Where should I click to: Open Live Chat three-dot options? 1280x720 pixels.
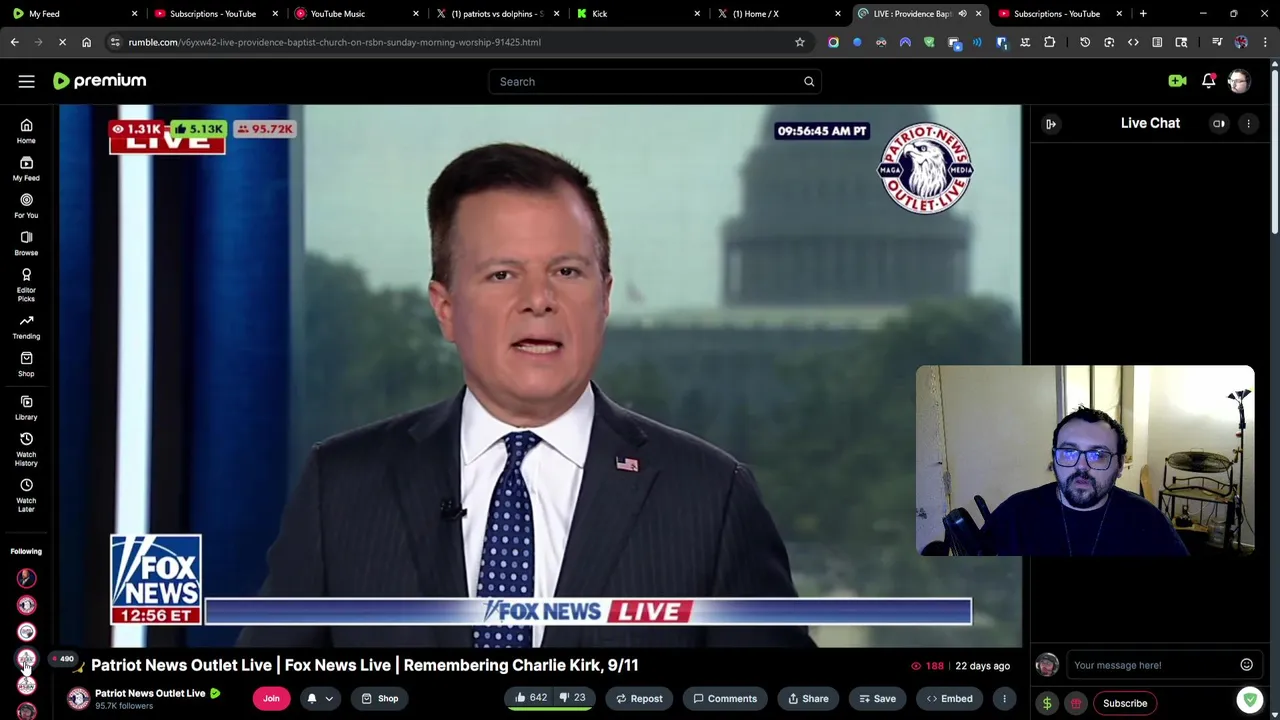(x=1248, y=124)
